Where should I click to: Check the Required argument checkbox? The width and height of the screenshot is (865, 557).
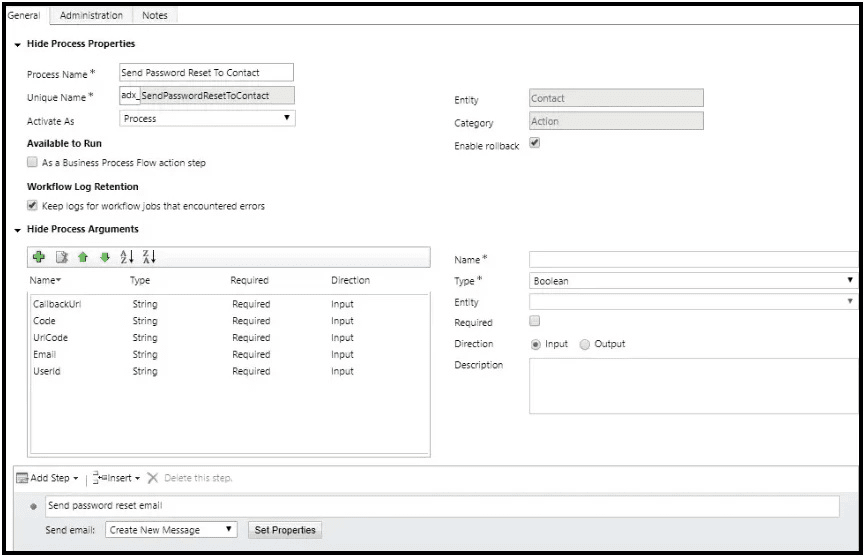pos(535,320)
